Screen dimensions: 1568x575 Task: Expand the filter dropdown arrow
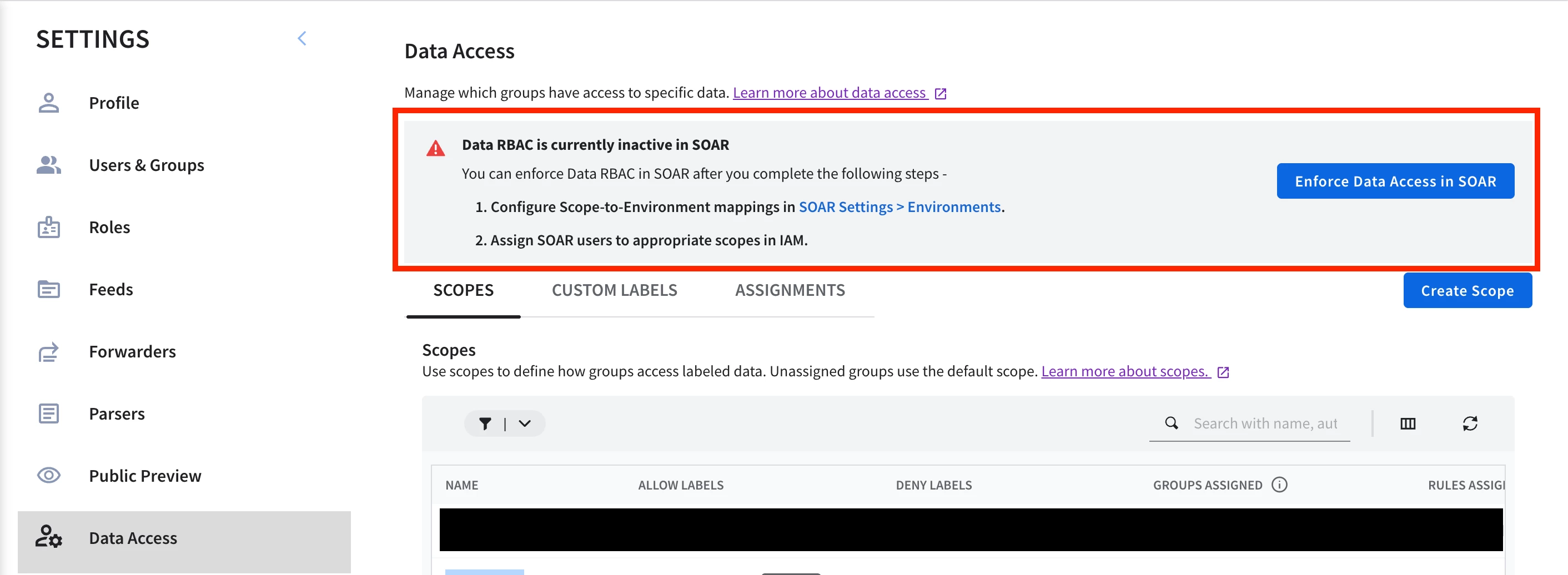pyautogui.click(x=525, y=423)
